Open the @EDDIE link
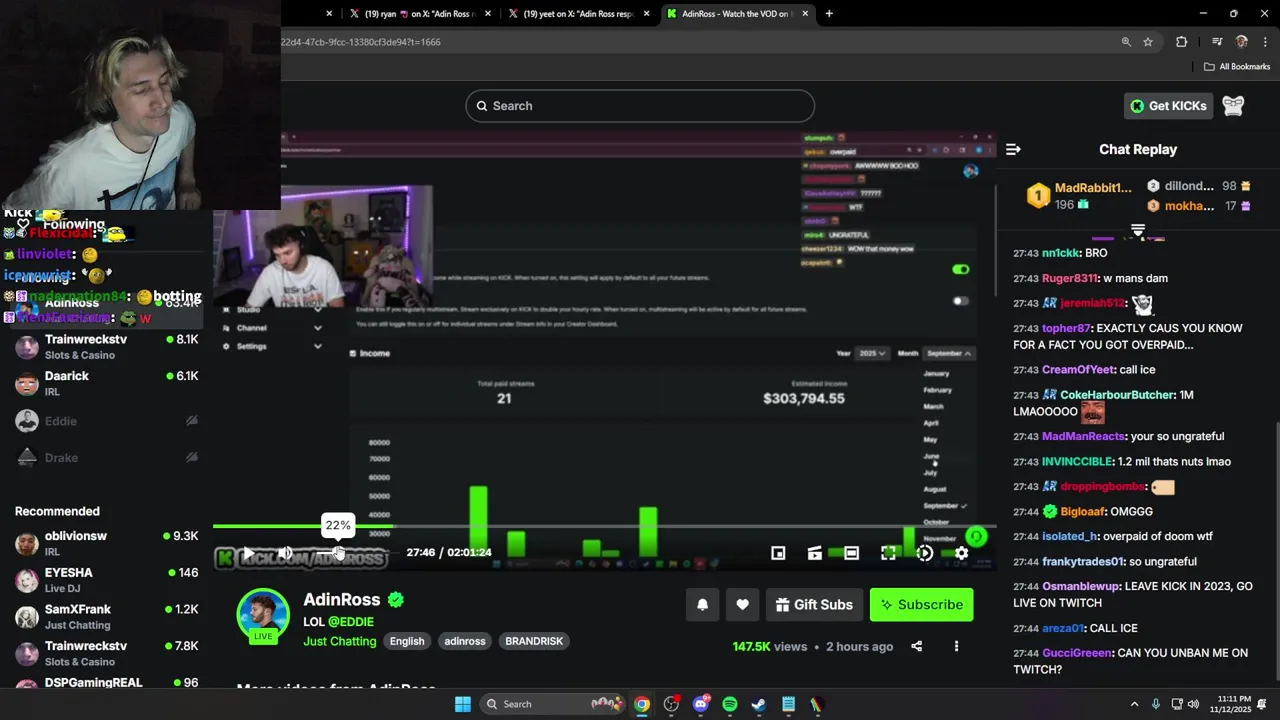This screenshot has height=720, width=1280. click(x=351, y=622)
